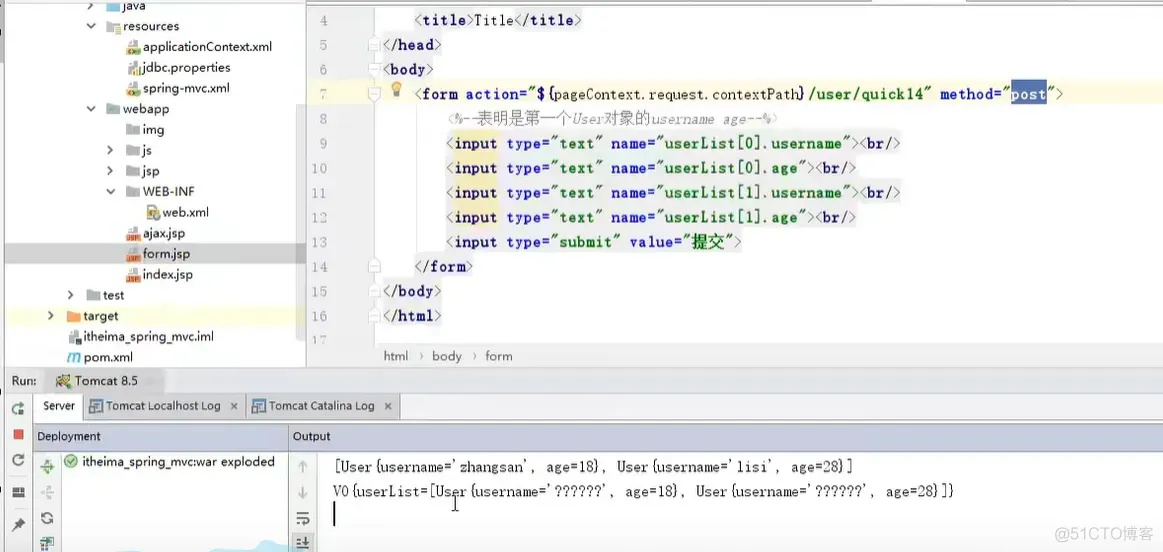Switch to the Server tab
The width and height of the screenshot is (1163, 552).
pyautogui.click(x=59, y=406)
